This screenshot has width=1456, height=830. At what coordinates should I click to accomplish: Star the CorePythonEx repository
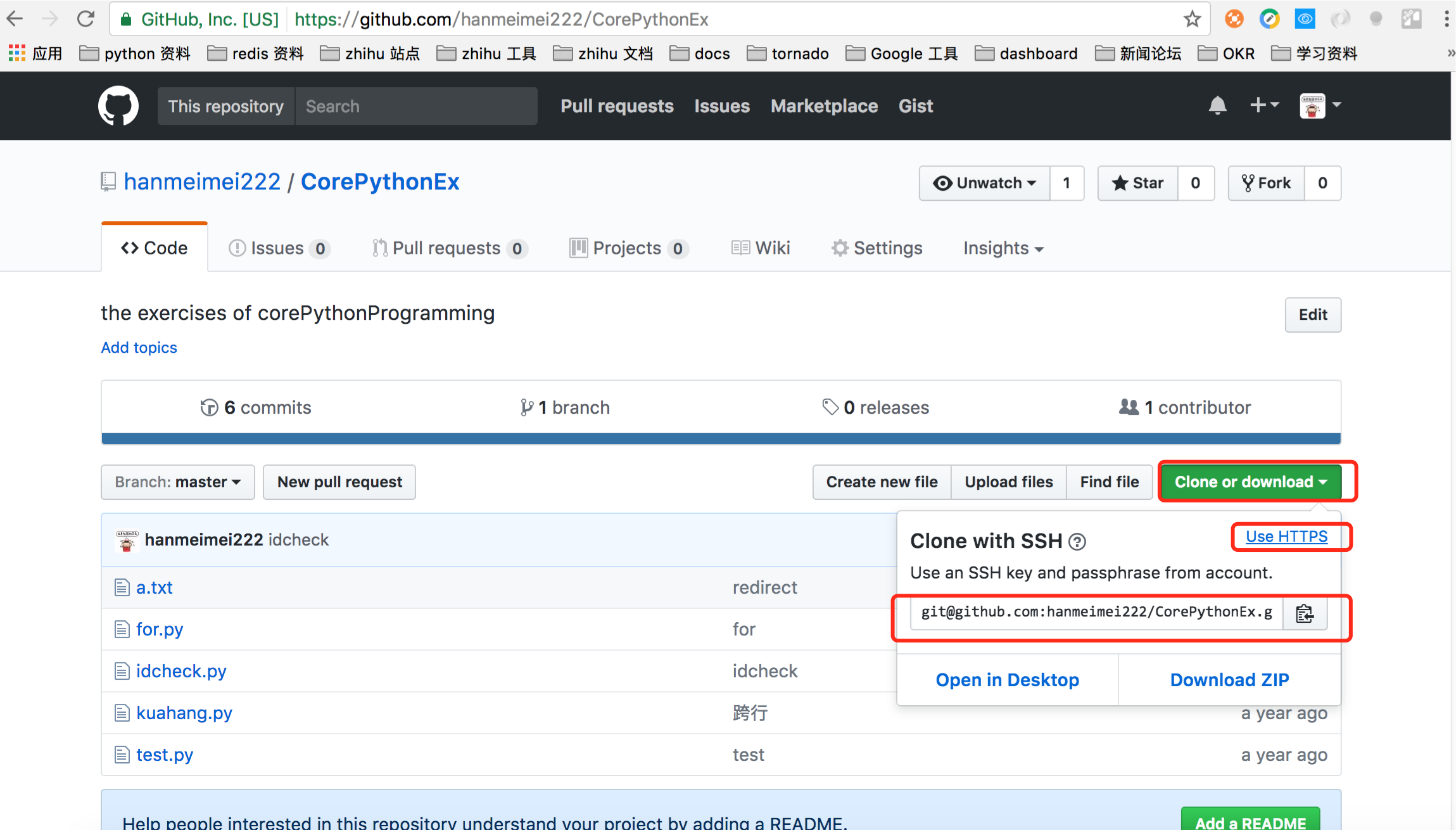[1138, 183]
